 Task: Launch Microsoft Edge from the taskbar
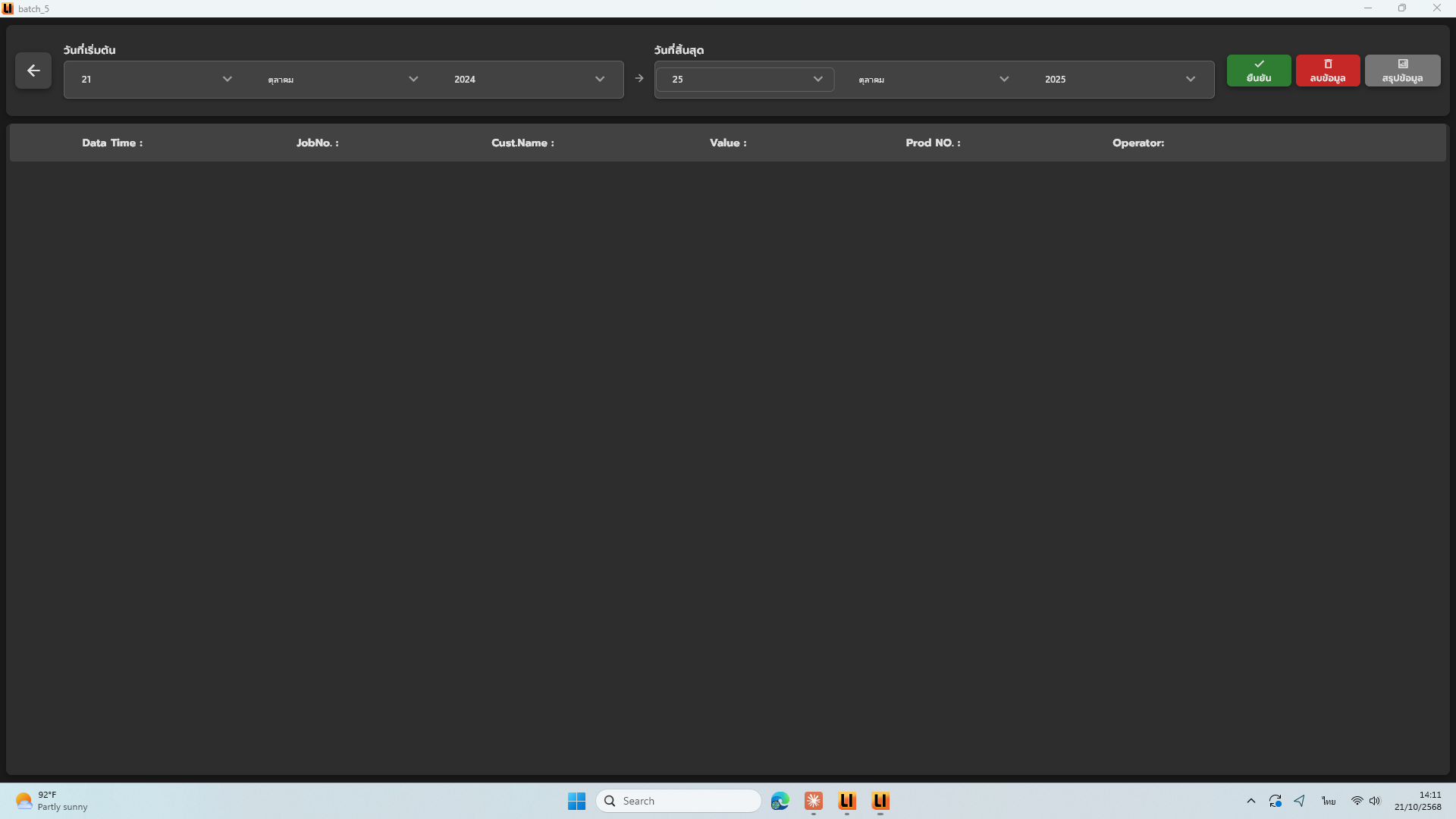[x=780, y=801]
